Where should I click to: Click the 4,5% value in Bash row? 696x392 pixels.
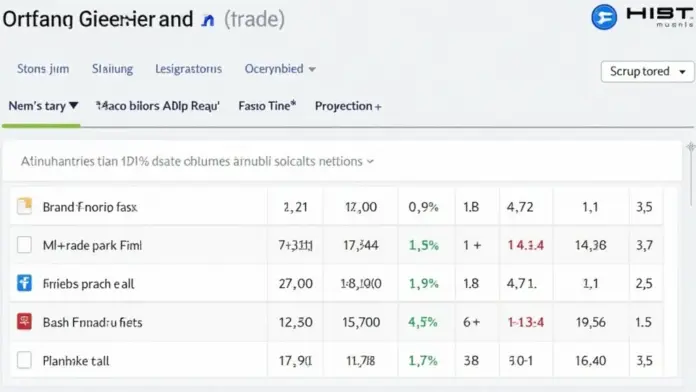click(423, 322)
